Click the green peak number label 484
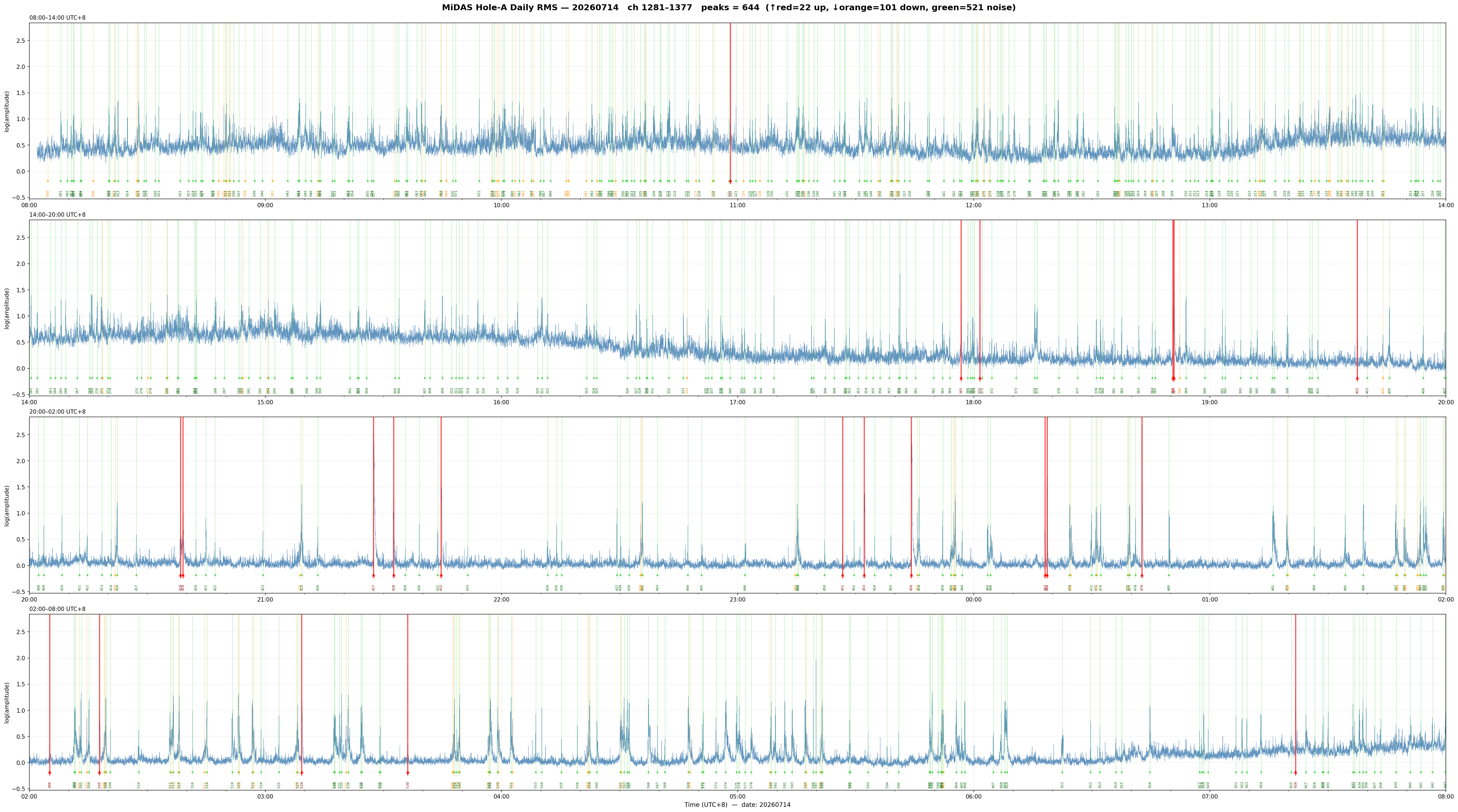This screenshot has height=812, width=1458. pos(1314,588)
